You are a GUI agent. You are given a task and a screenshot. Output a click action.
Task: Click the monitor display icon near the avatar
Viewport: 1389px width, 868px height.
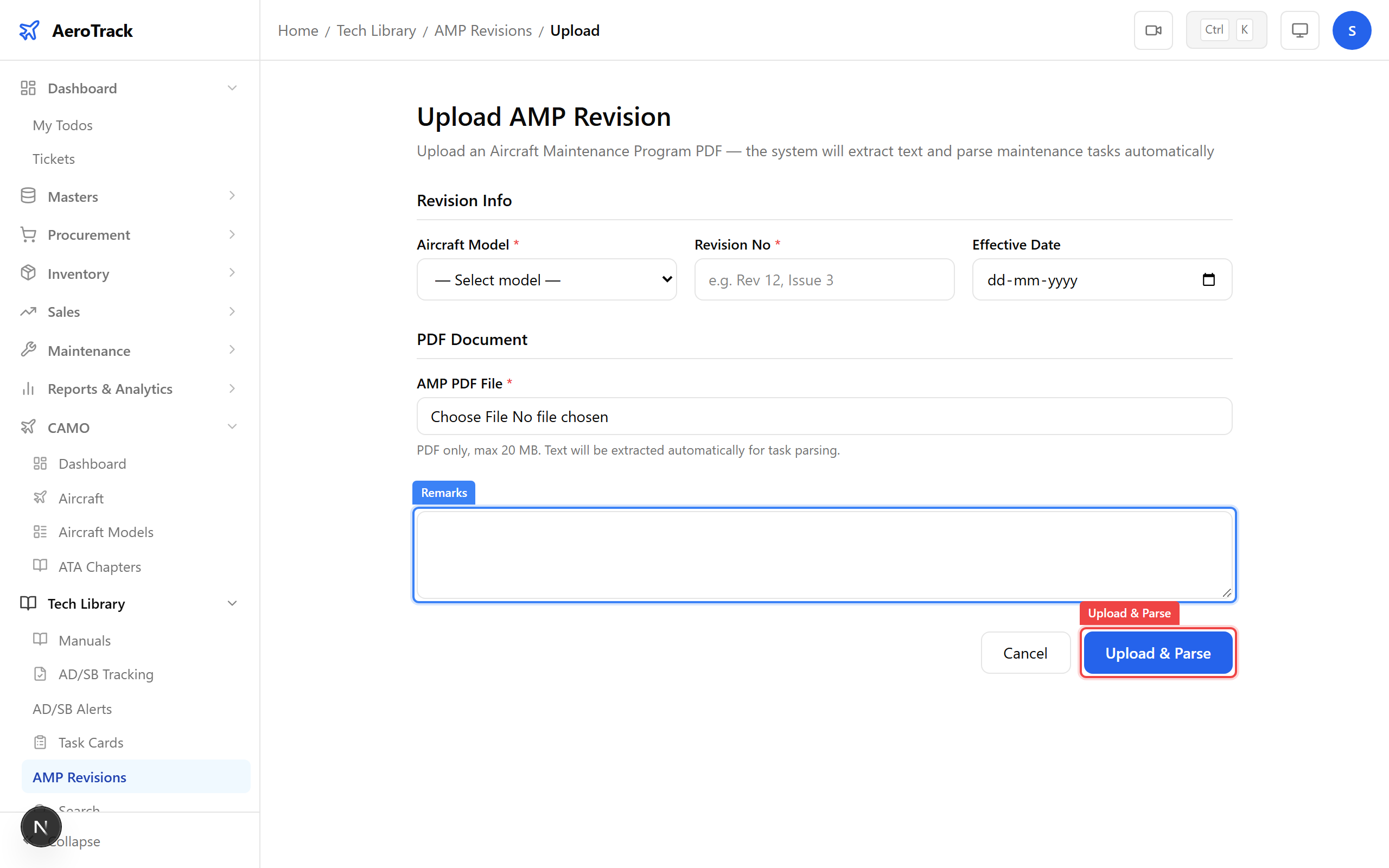(1299, 30)
